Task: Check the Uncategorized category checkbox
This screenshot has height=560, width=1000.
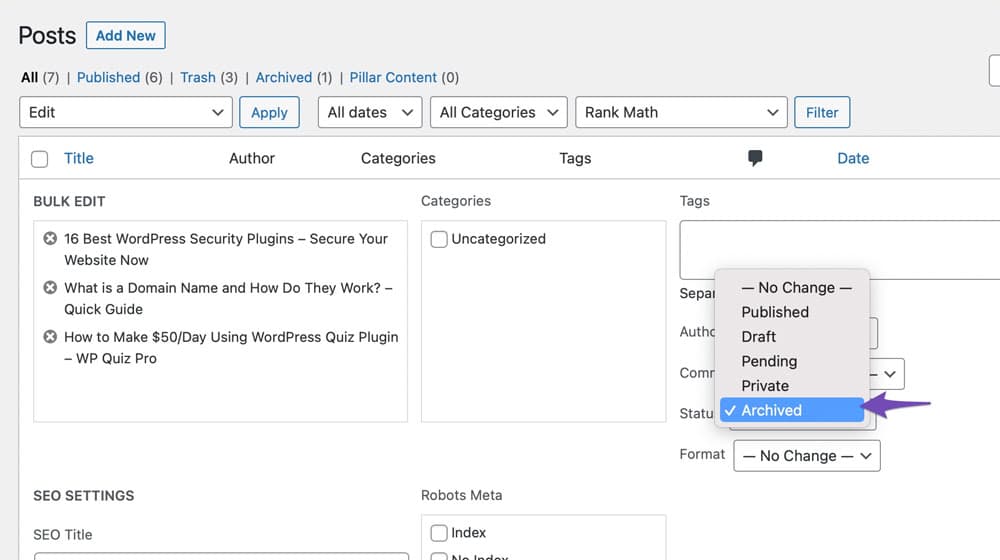Action: coord(439,239)
